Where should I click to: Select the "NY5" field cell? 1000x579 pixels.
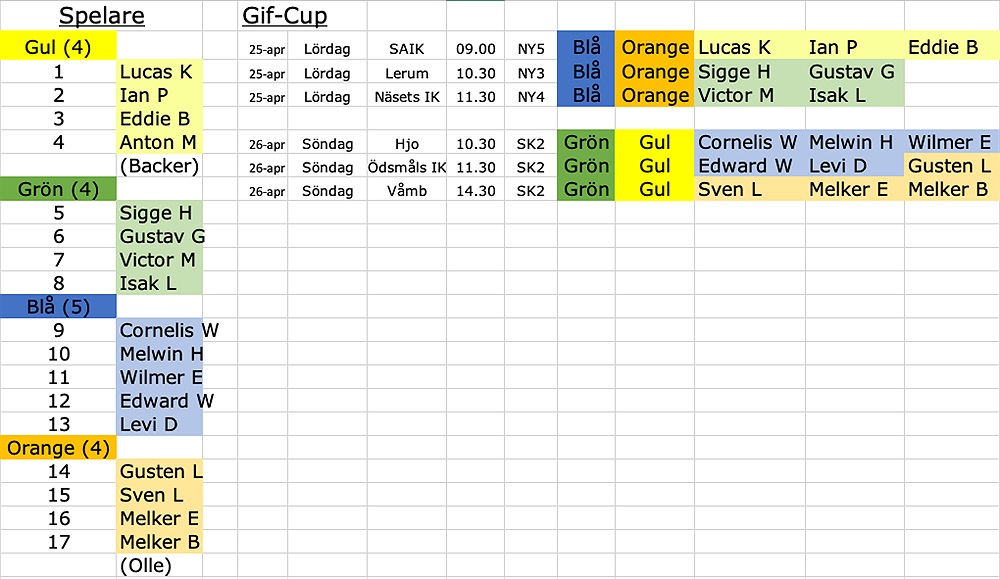[x=531, y=48]
